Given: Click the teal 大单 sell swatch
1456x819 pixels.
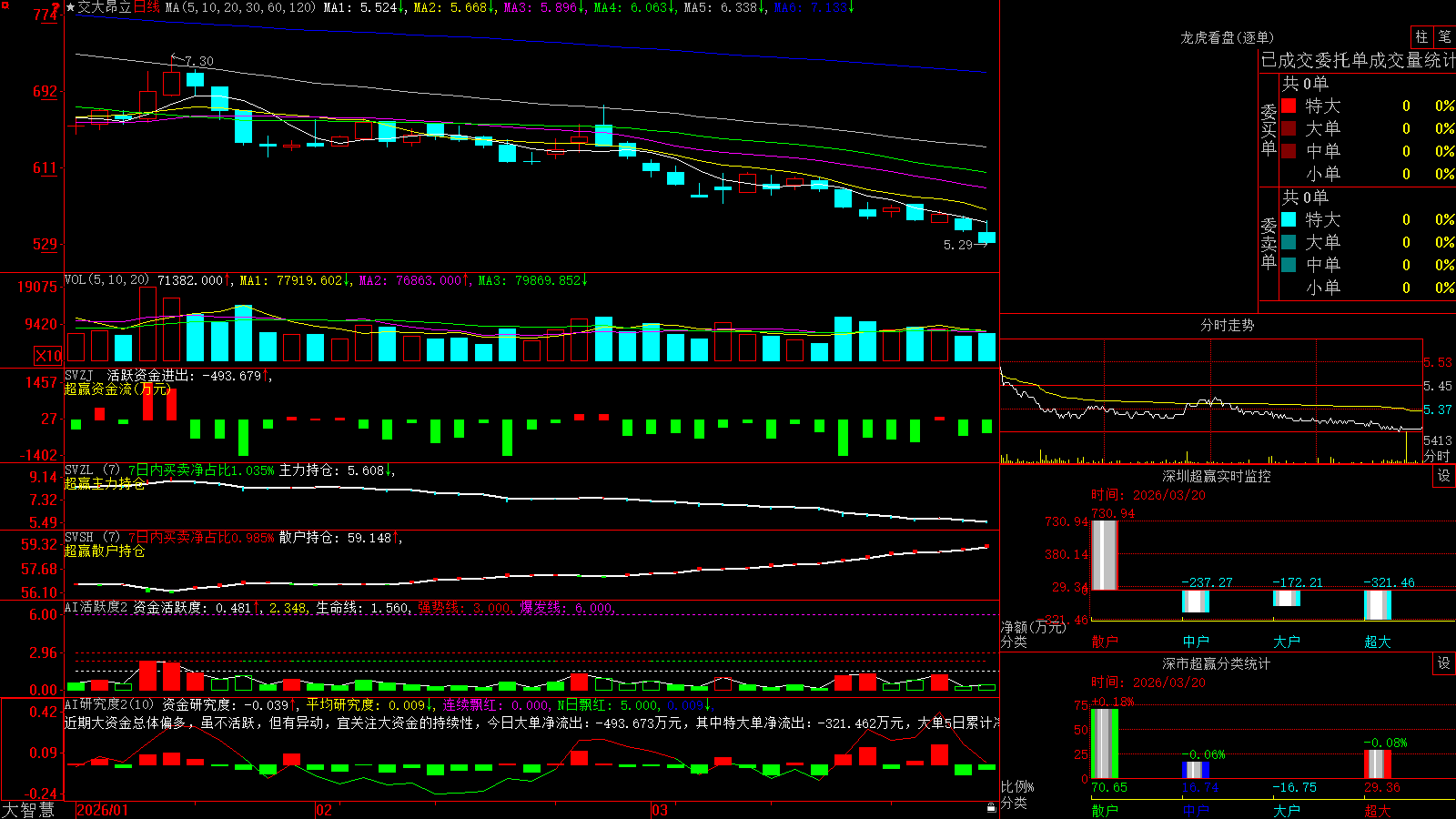Looking at the screenshot, I should point(1289,242).
